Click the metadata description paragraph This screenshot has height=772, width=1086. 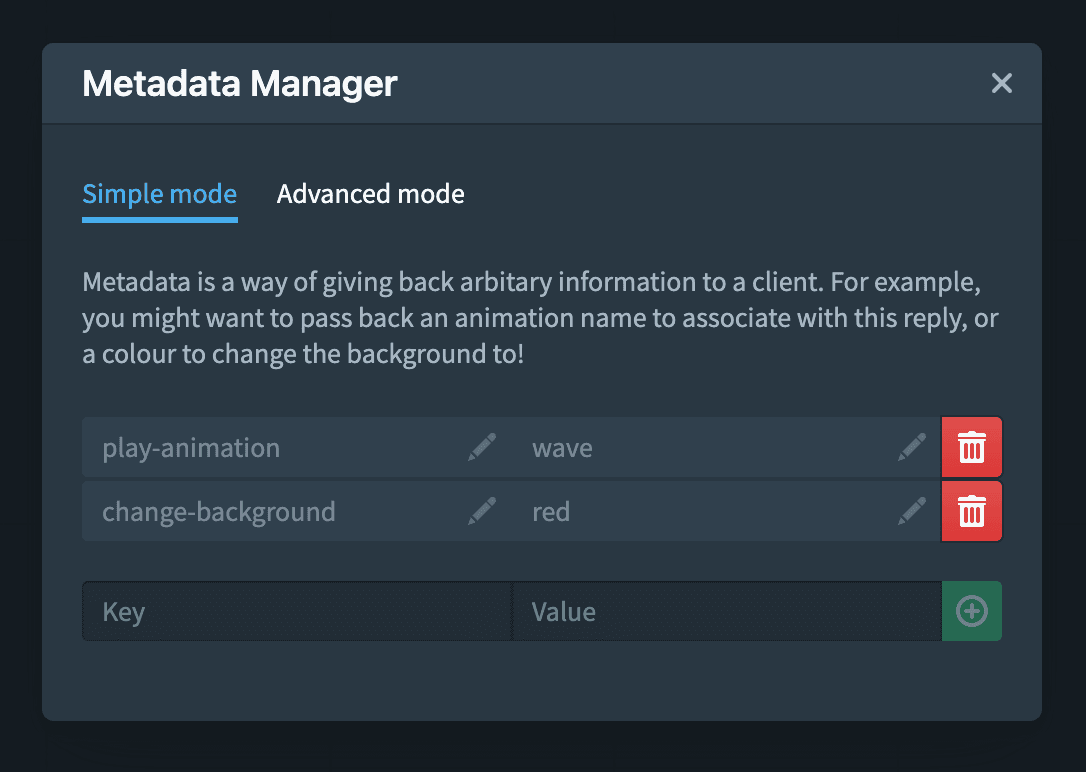[x=540, y=318]
